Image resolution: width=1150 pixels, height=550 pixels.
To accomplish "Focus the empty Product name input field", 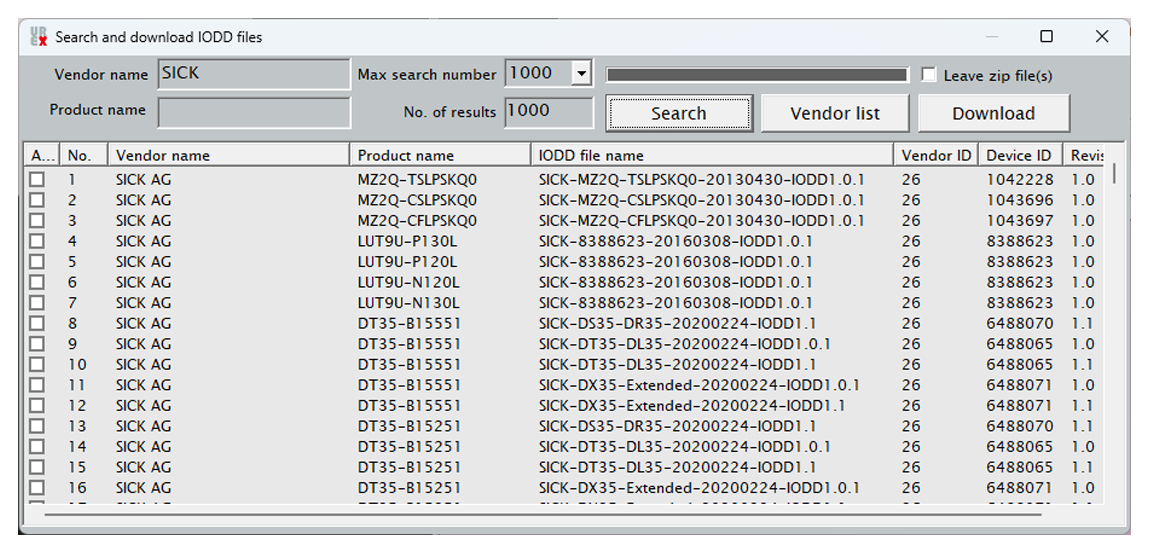I will [x=254, y=112].
